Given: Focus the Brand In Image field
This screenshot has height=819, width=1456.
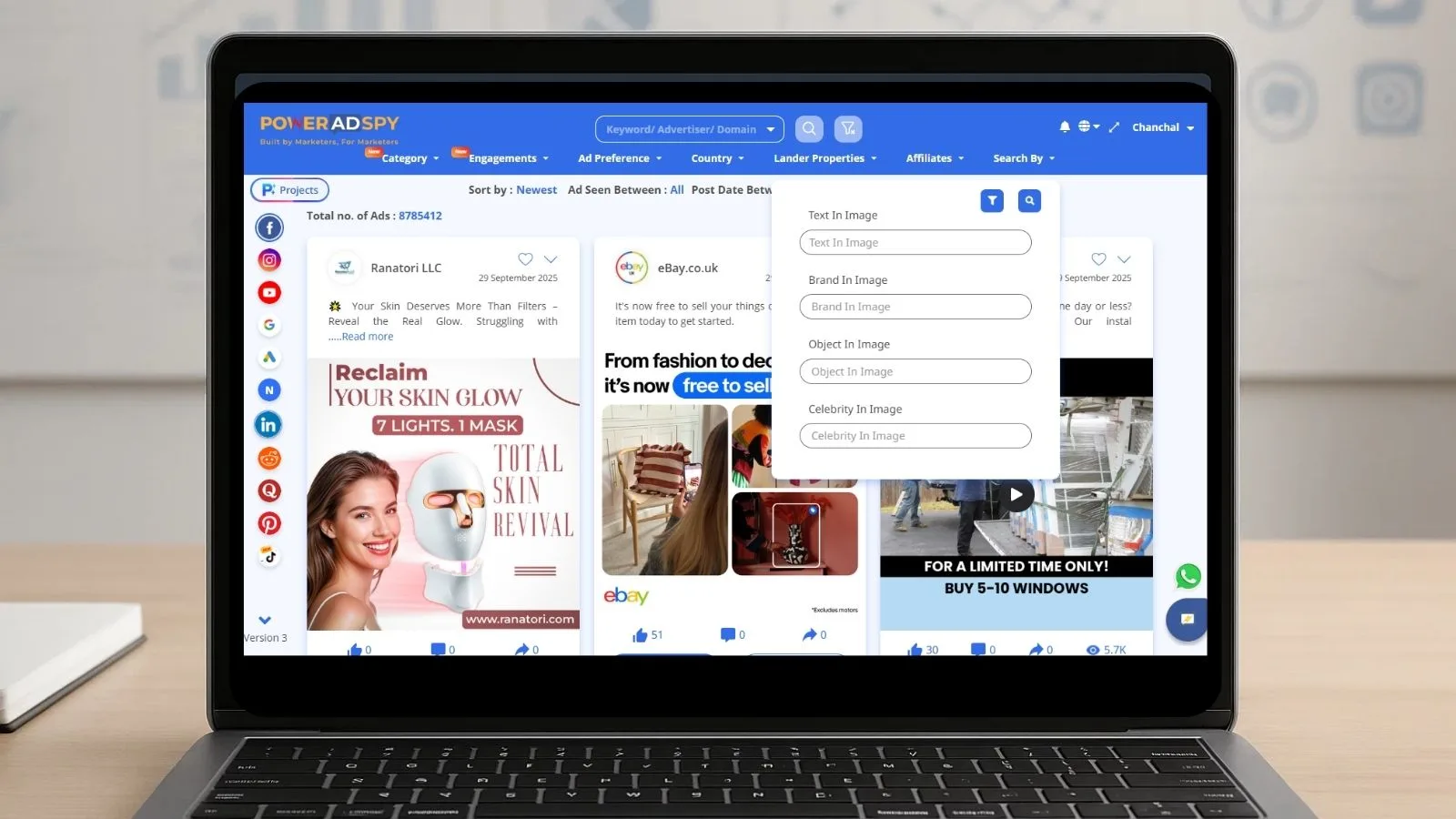Looking at the screenshot, I should pyautogui.click(x=915, y=307).
